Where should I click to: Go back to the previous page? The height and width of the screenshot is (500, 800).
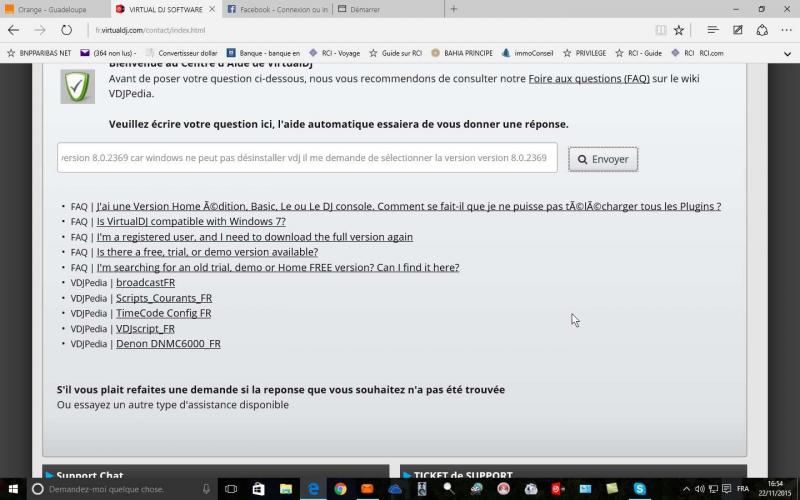tap(13, 30)
